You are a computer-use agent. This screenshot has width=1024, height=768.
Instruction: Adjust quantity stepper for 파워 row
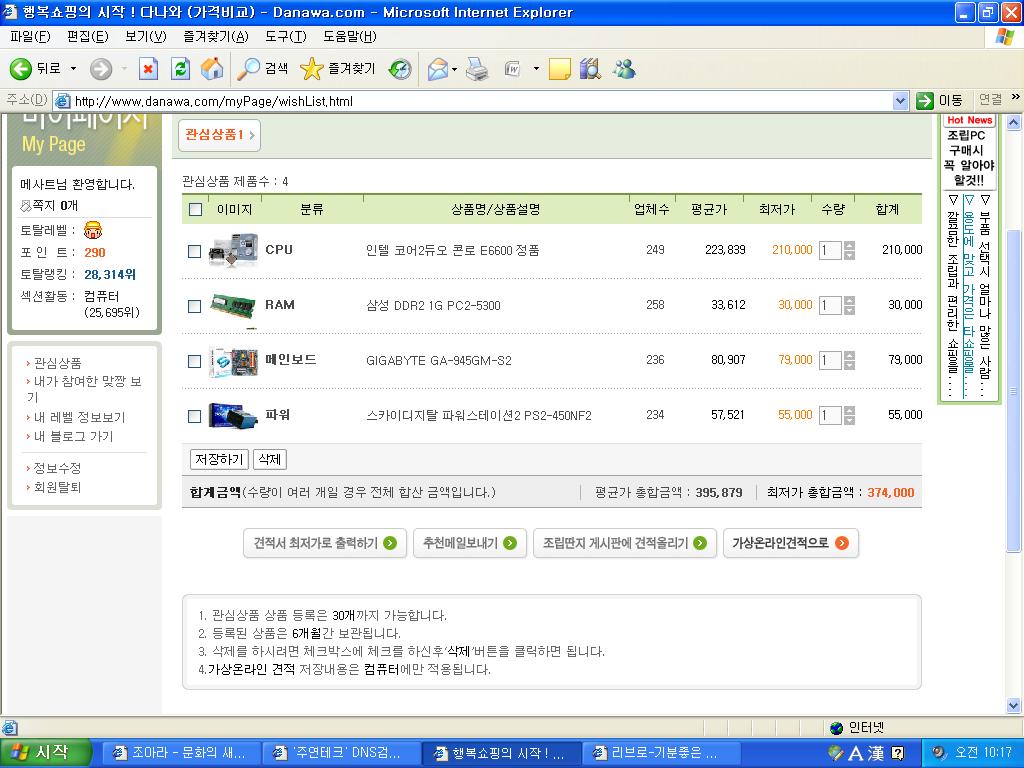tap(849, 415)
